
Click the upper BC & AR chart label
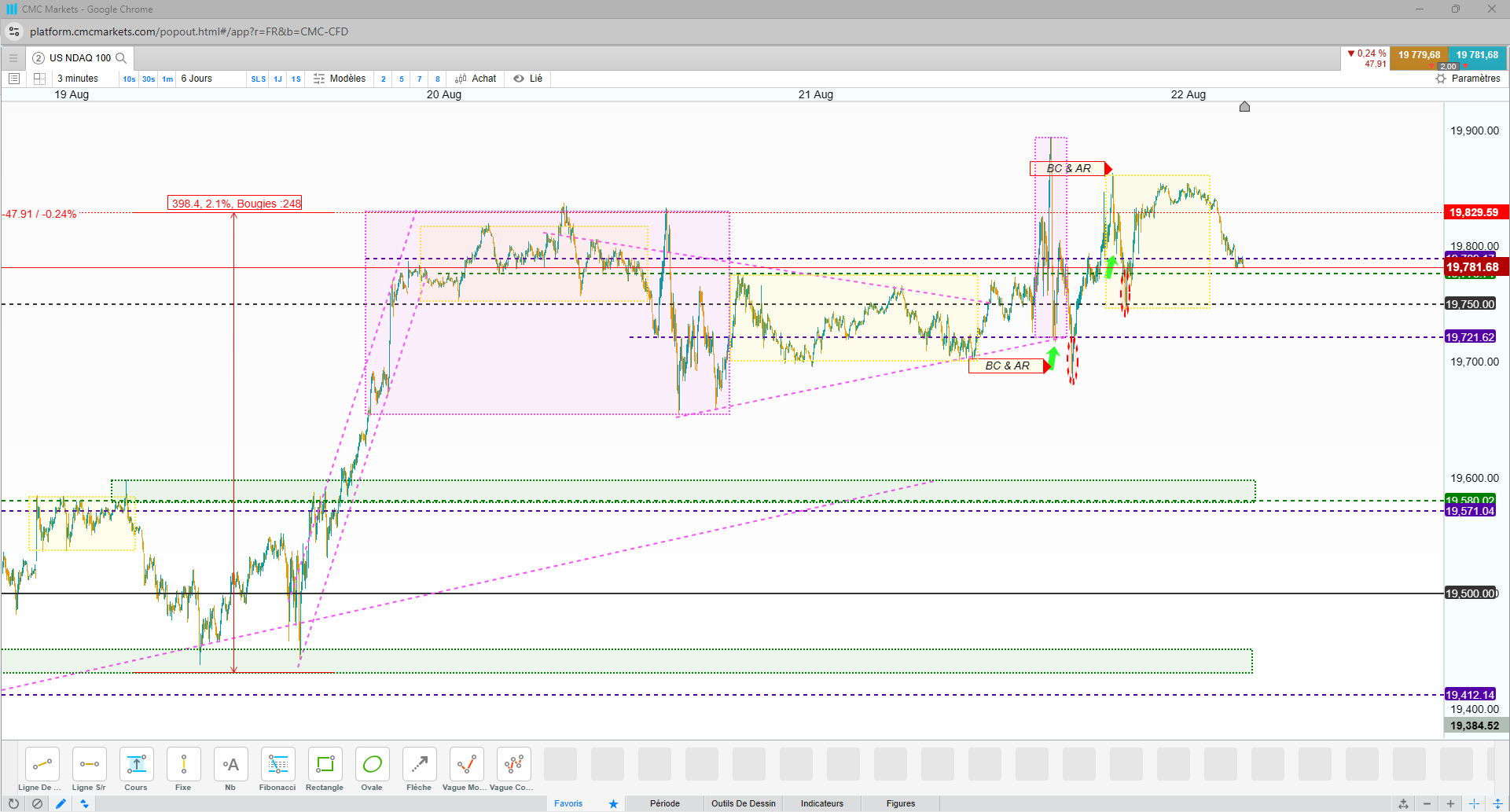pos(1068,168)
